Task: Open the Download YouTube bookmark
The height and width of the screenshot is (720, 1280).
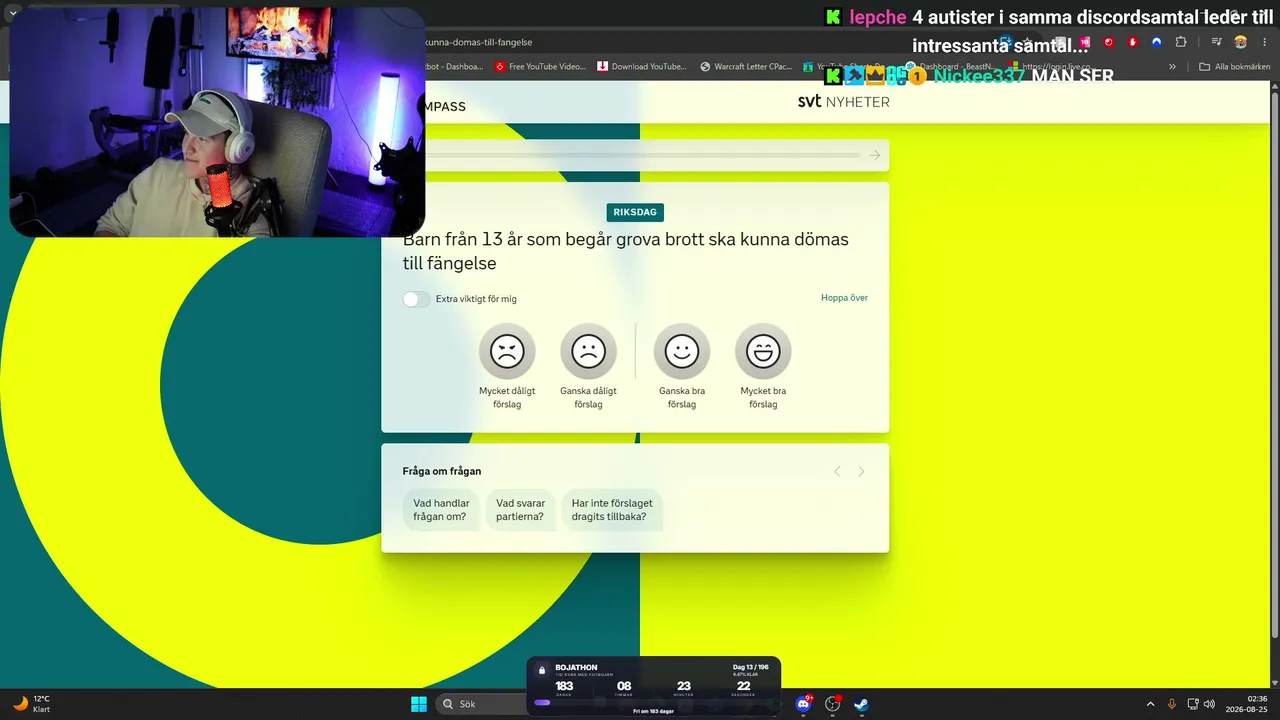Action: pos(642,67)
